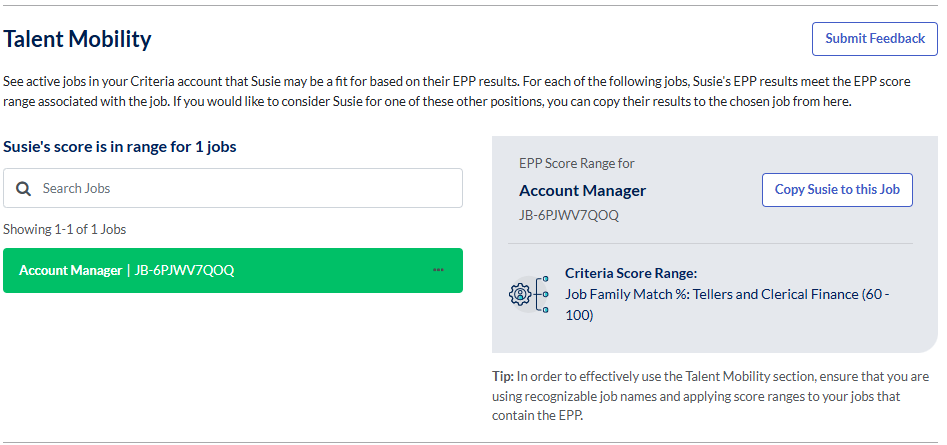Click the divider line inside the score panel
The height and width of the screenshot is (445, 947).
click(710, 243)
